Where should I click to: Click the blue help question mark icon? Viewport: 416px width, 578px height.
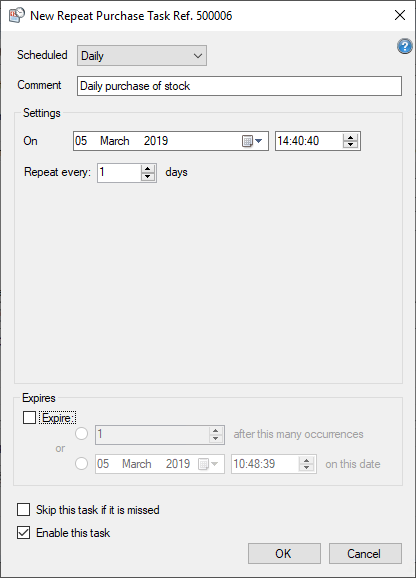coord(405,46)
